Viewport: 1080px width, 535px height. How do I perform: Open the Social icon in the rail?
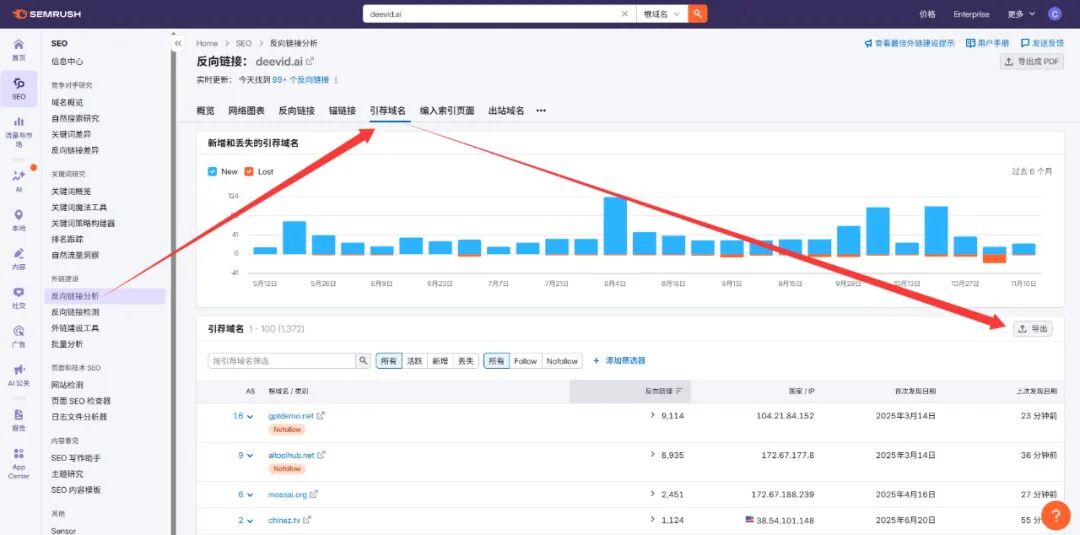pyautogui.click(x=19, y=293)
